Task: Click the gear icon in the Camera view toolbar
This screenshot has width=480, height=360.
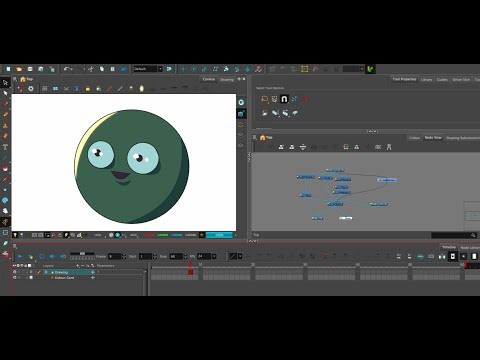Action: [31, 88]
